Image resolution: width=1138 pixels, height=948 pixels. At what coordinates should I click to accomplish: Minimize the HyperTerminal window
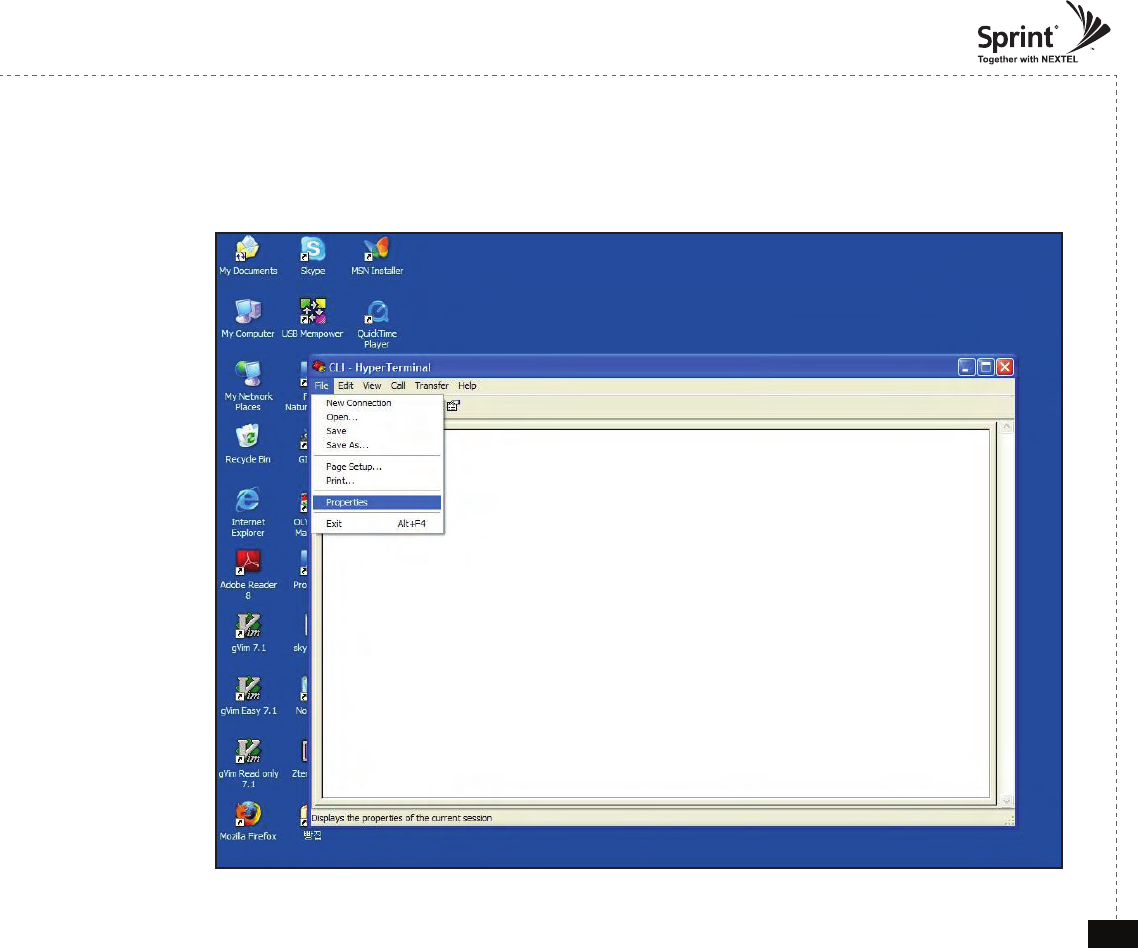966,367
